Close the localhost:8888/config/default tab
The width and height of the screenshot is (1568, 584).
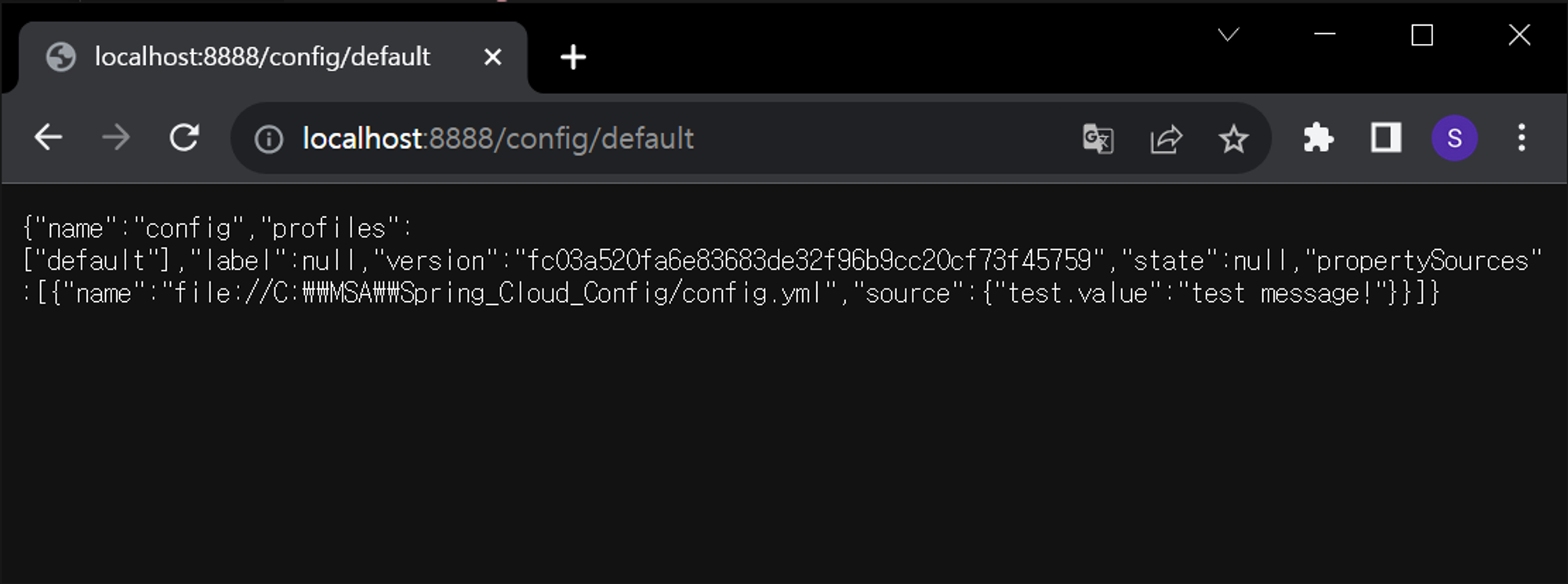point(492,57)
